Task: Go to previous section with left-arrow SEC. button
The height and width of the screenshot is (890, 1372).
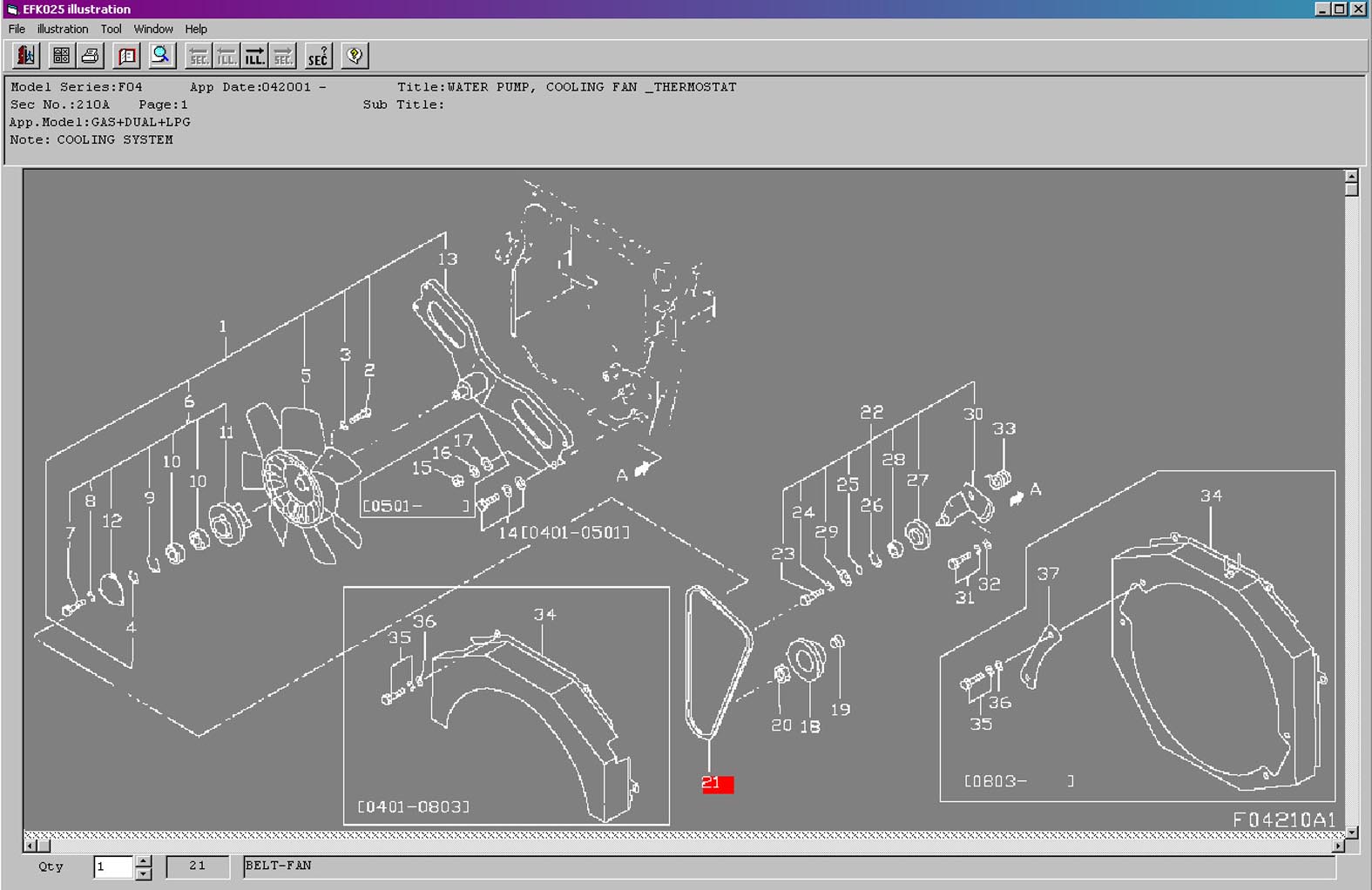Action: coord(199,57)
